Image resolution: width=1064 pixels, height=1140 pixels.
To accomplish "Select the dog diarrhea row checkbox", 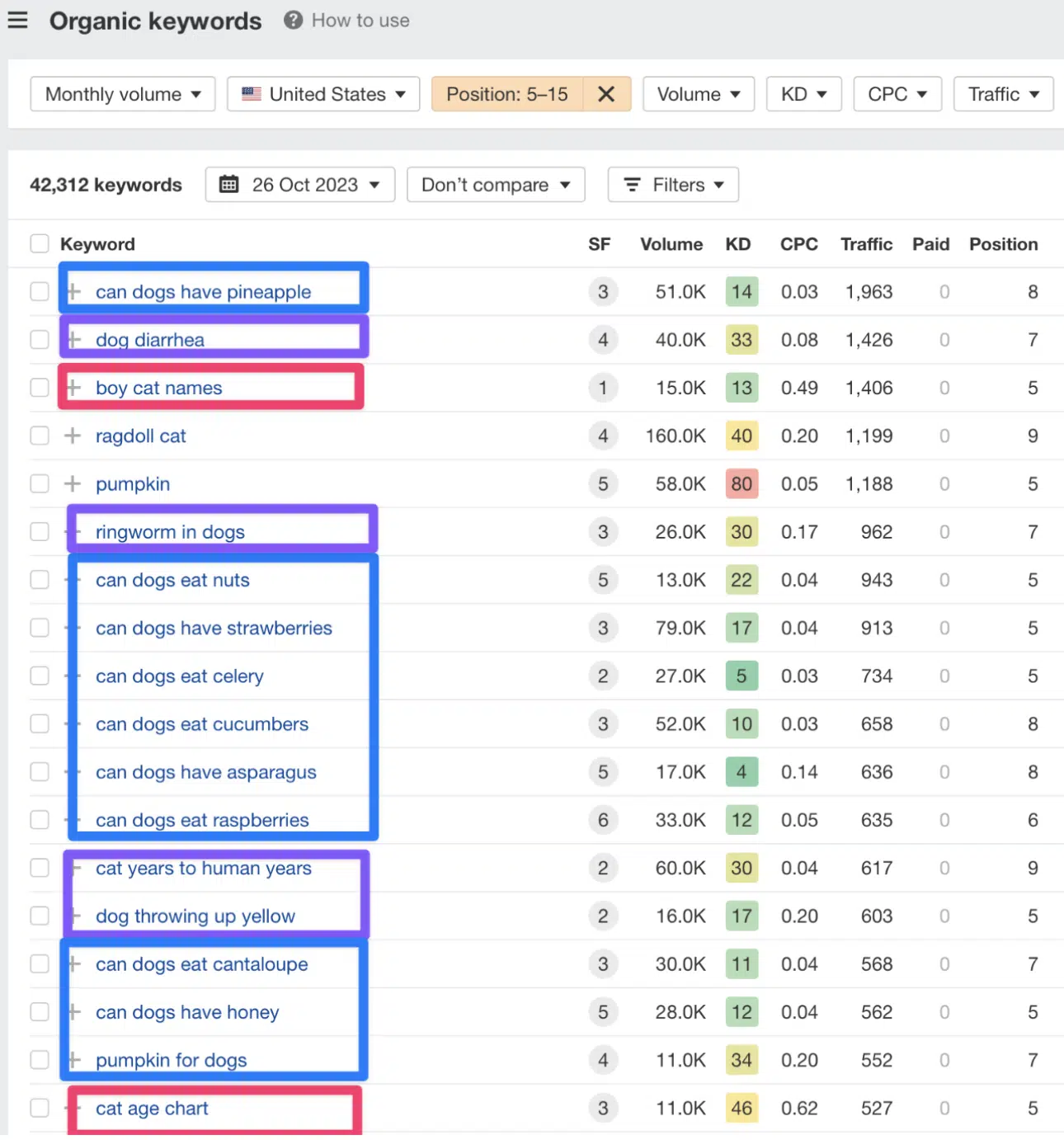I will [x=40, y=340].
